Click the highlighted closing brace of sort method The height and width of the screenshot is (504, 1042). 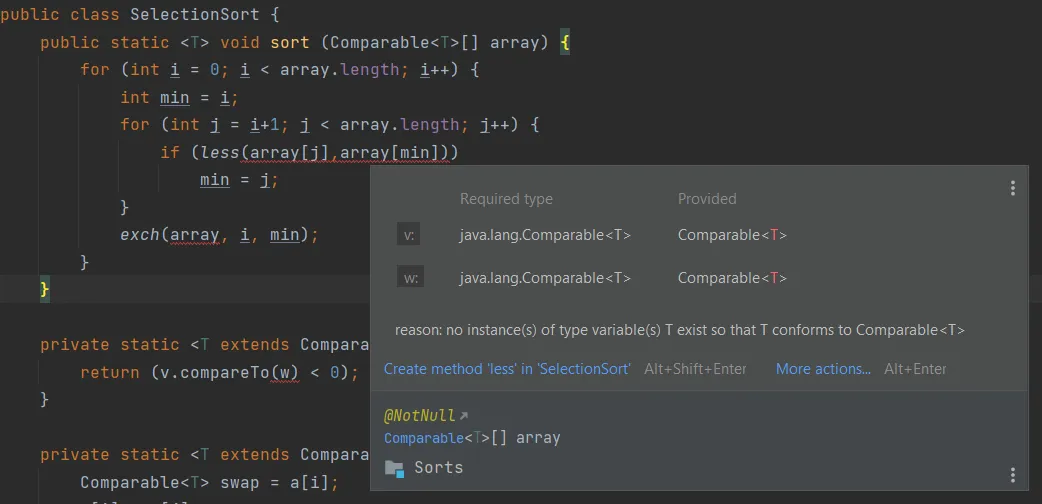45,289
